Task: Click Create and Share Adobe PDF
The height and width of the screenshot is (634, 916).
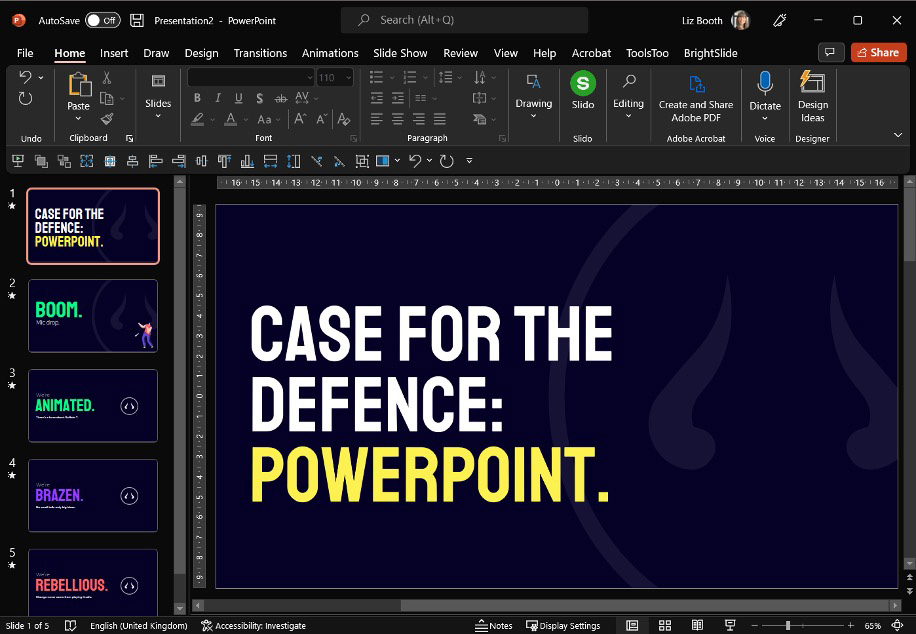Action: (x=696, y=98)
